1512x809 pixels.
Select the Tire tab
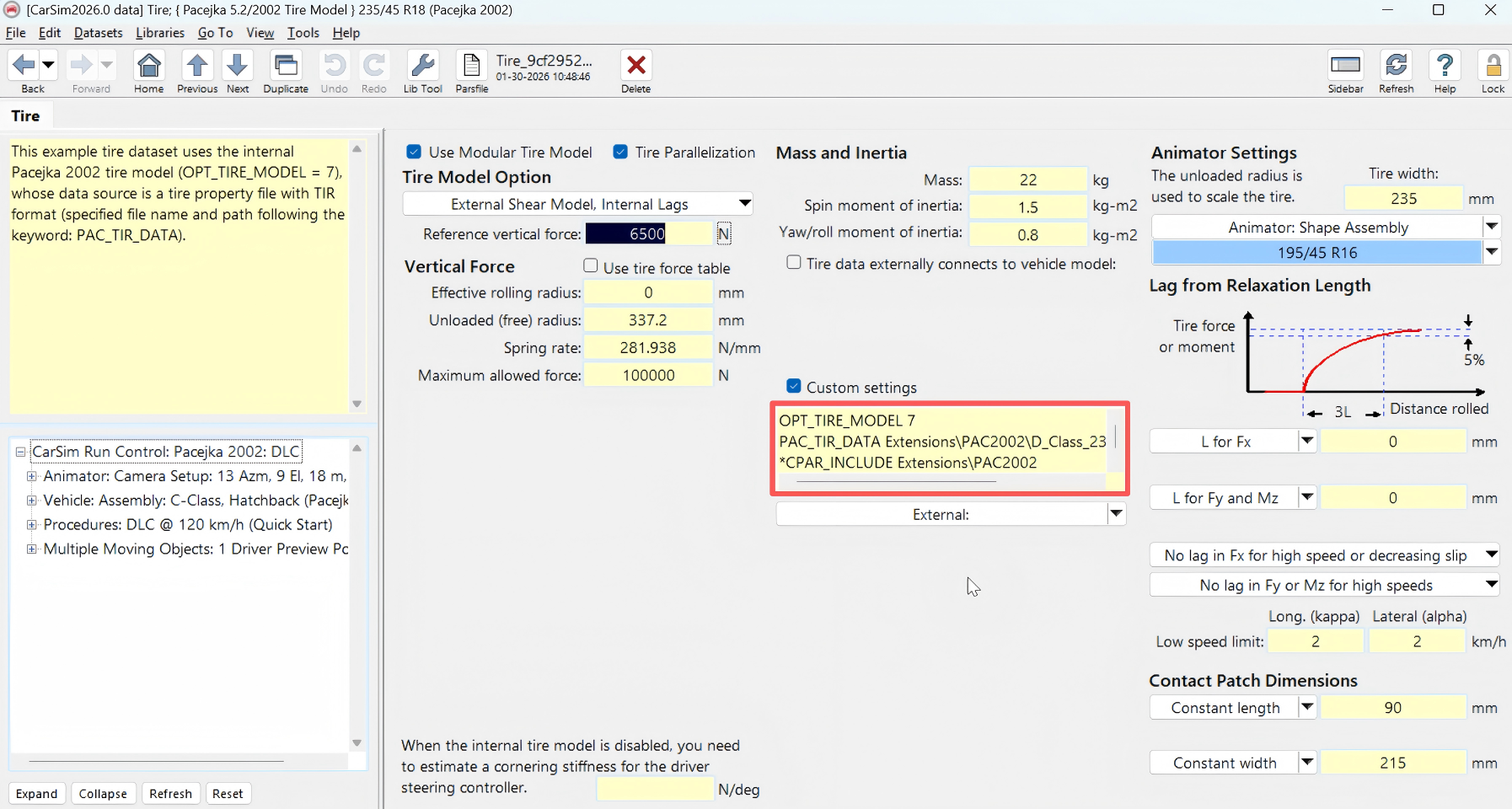click(x=25, y=116)
